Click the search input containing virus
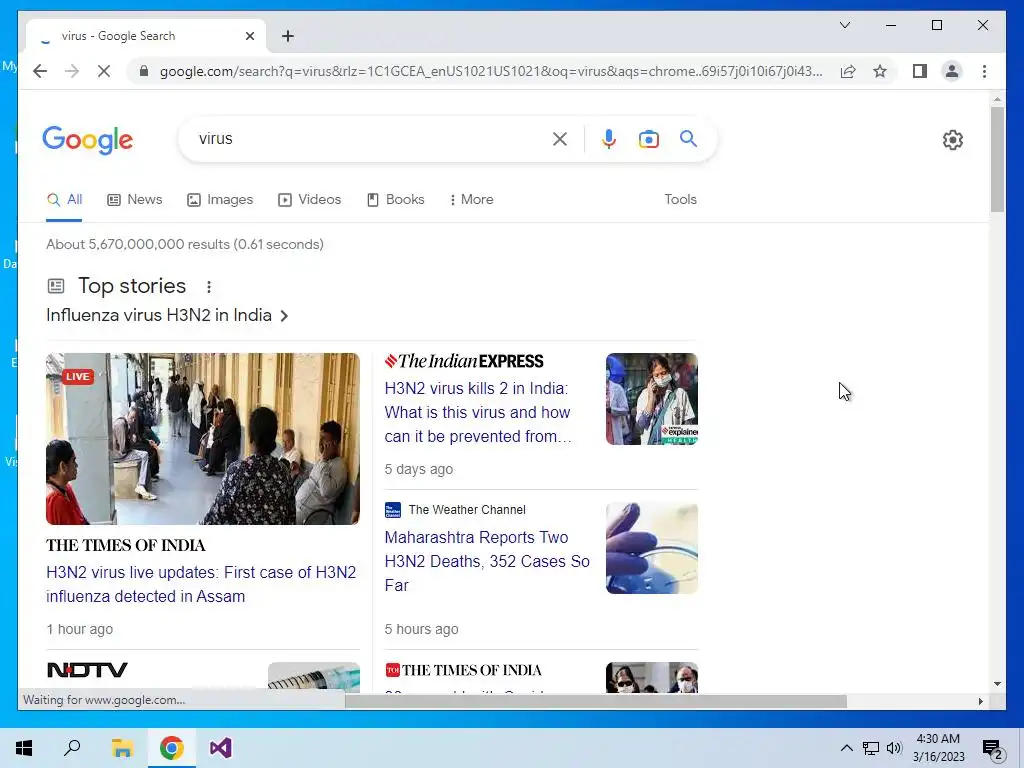 tap(369, 138)
